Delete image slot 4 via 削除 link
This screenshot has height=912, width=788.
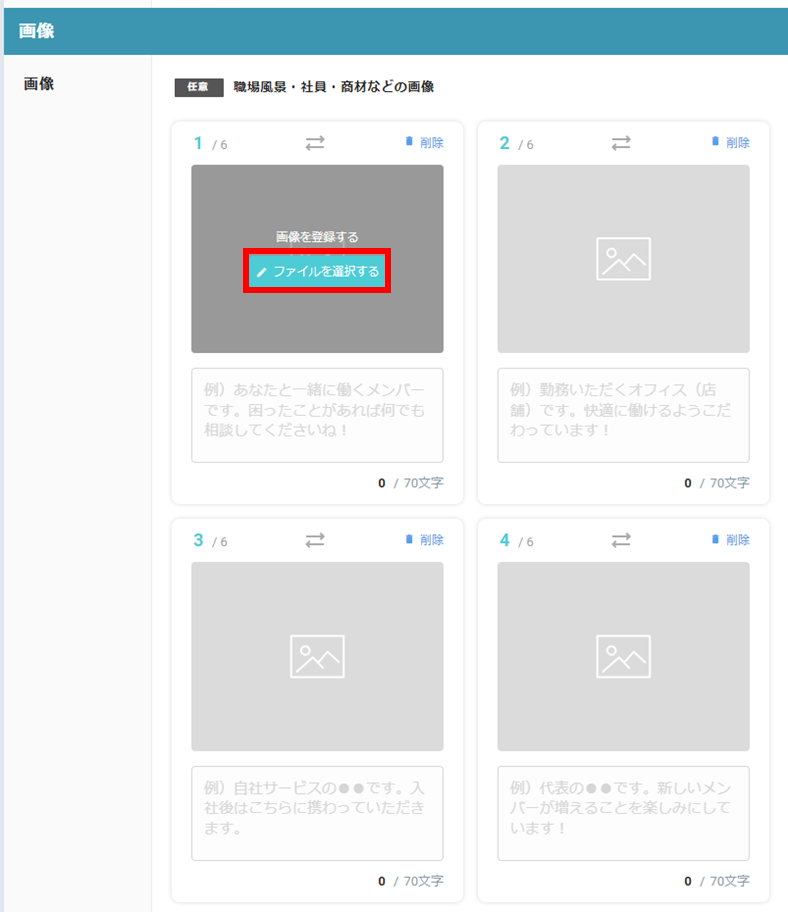(730, 540)
